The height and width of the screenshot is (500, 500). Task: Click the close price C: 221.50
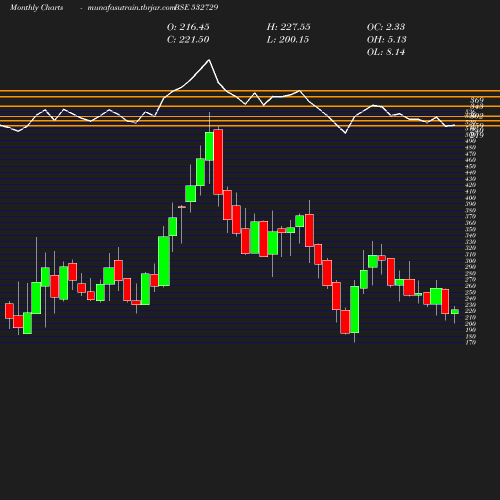click(188, 40)
